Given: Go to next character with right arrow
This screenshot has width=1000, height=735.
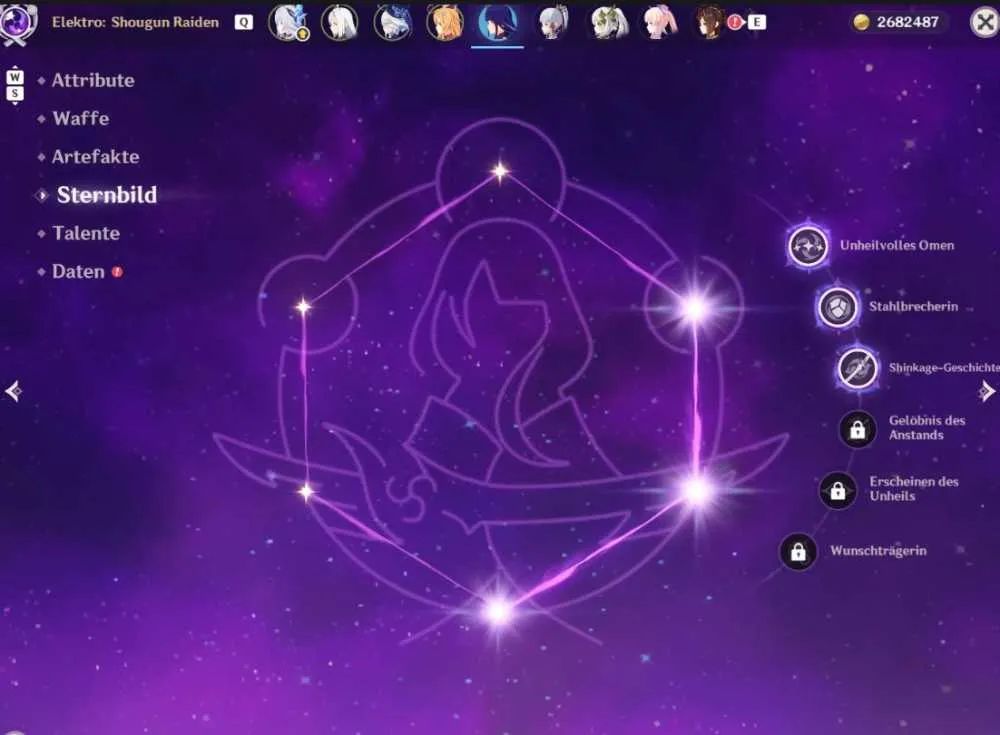Looking at the screenshot, I should [x=987, y=390].
